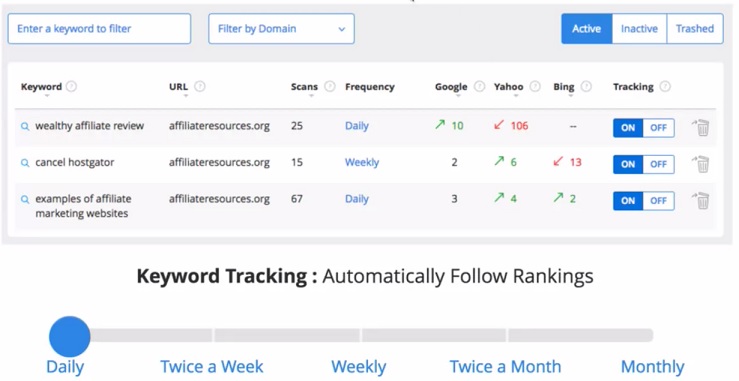Trash the wealthy affiliate review keyword
This screenshot has width=739, height=381.
click(x=701, y=128)
